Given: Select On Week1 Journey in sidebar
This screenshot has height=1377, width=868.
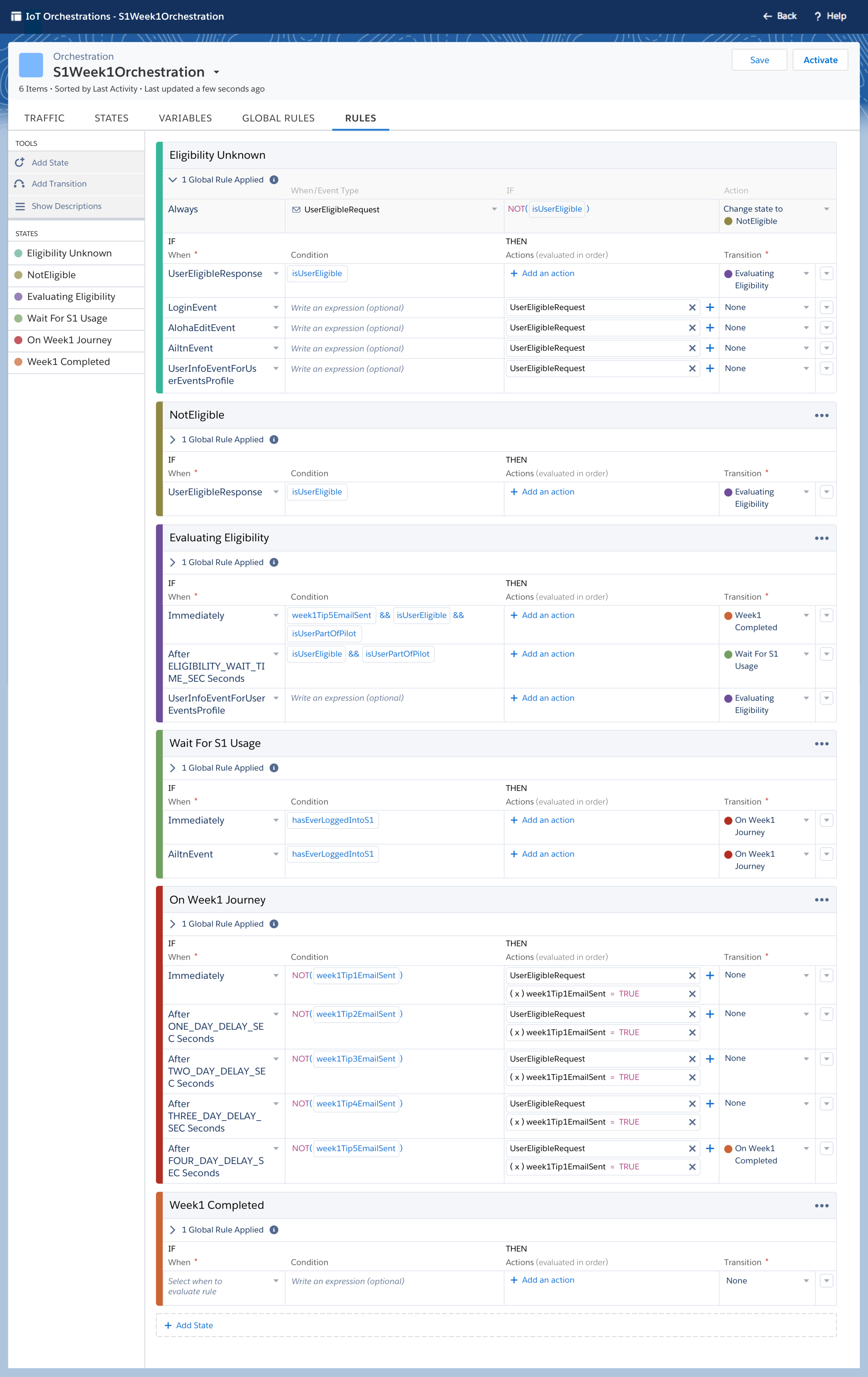Looking at the screenshot, I should [x=76, y=340].
